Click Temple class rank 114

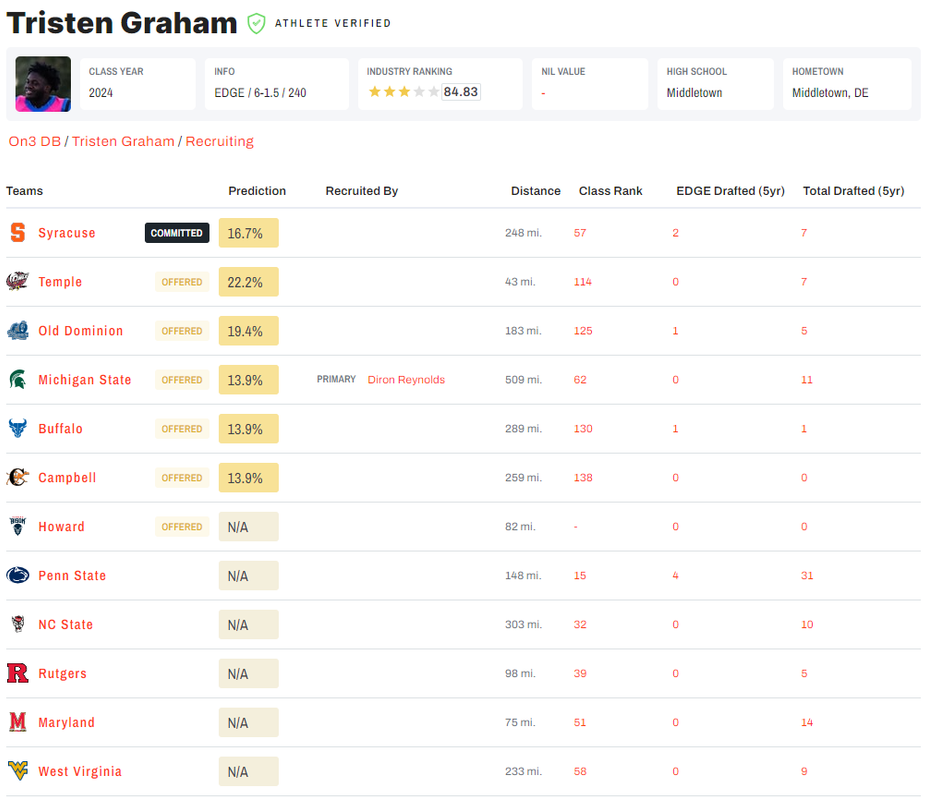pyautogui.click(x=583, y=282)
